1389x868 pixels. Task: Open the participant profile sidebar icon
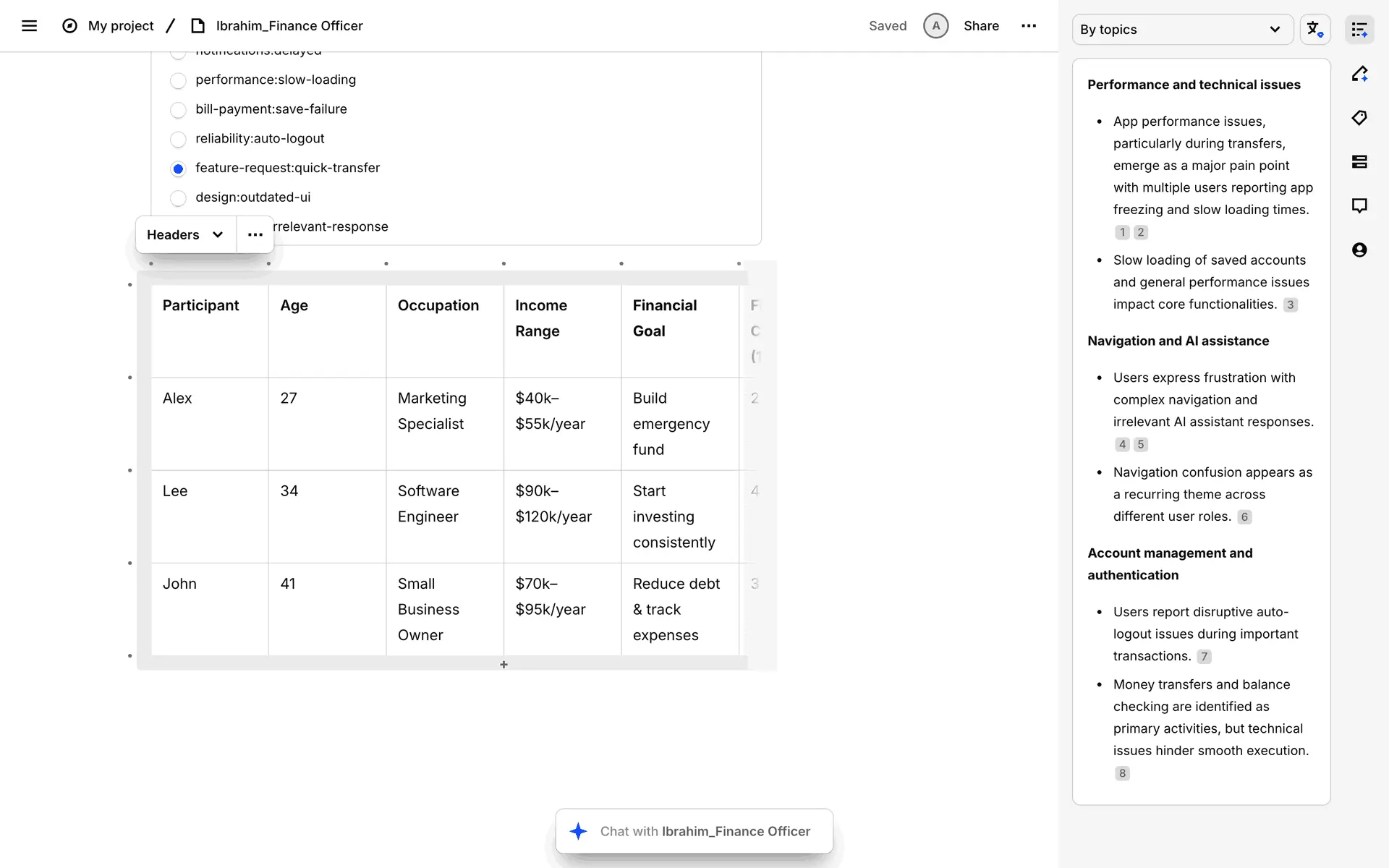1359,250
